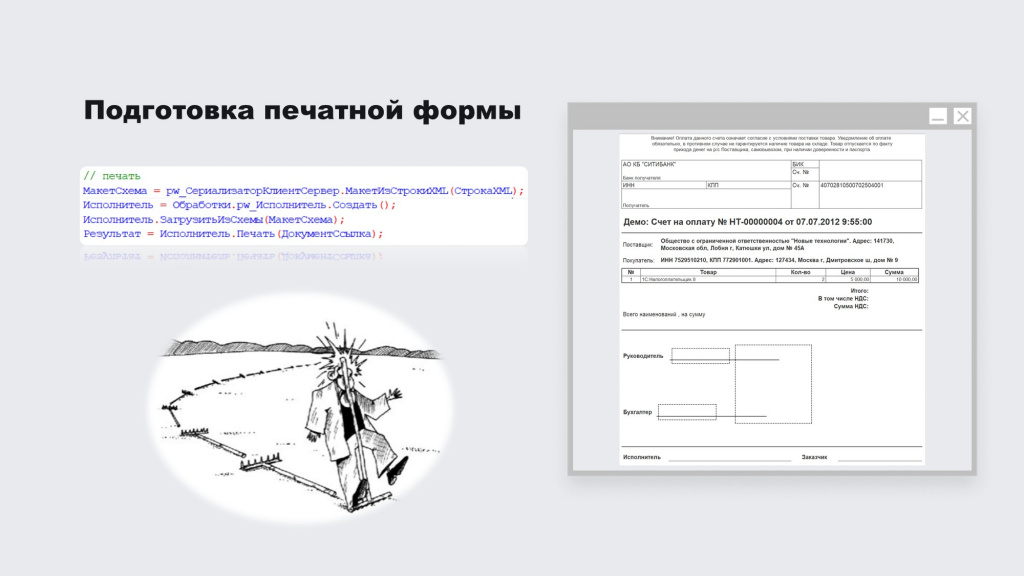Click the "Сумма НДС:" label
The width and height of the screenshot is (1024, 576).
851,306
